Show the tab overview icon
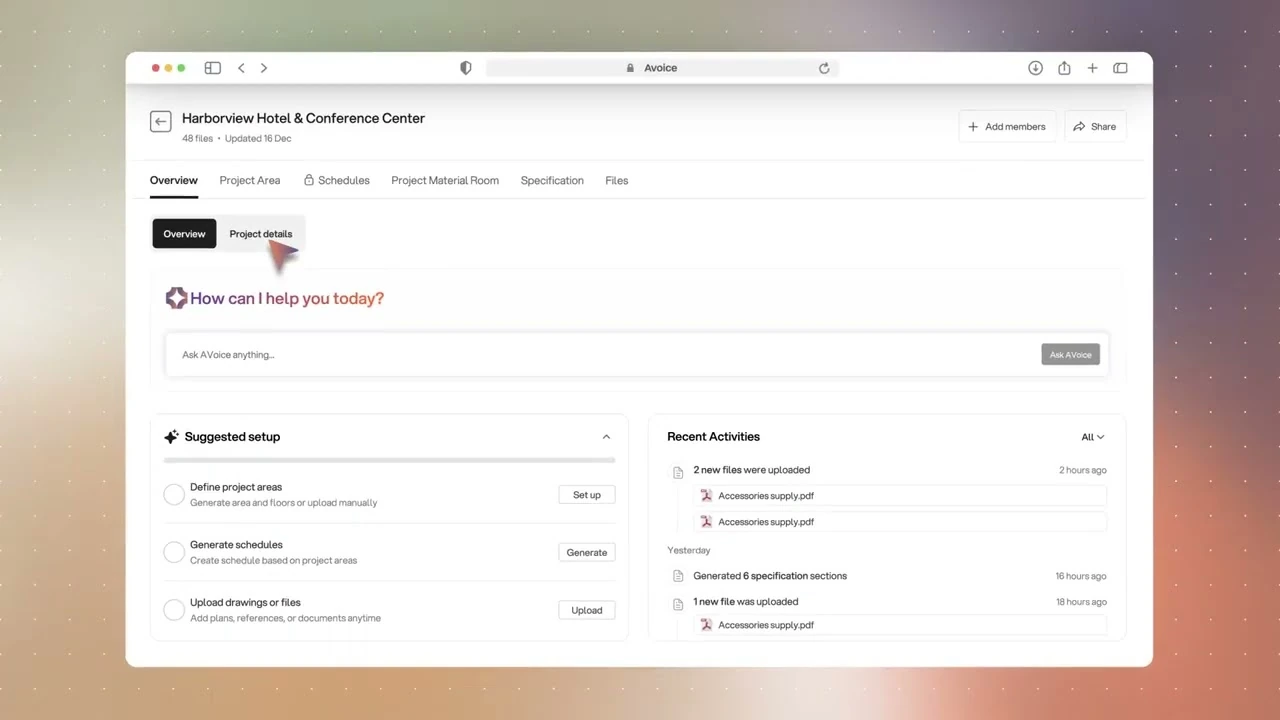 (x=1121, y=68)
